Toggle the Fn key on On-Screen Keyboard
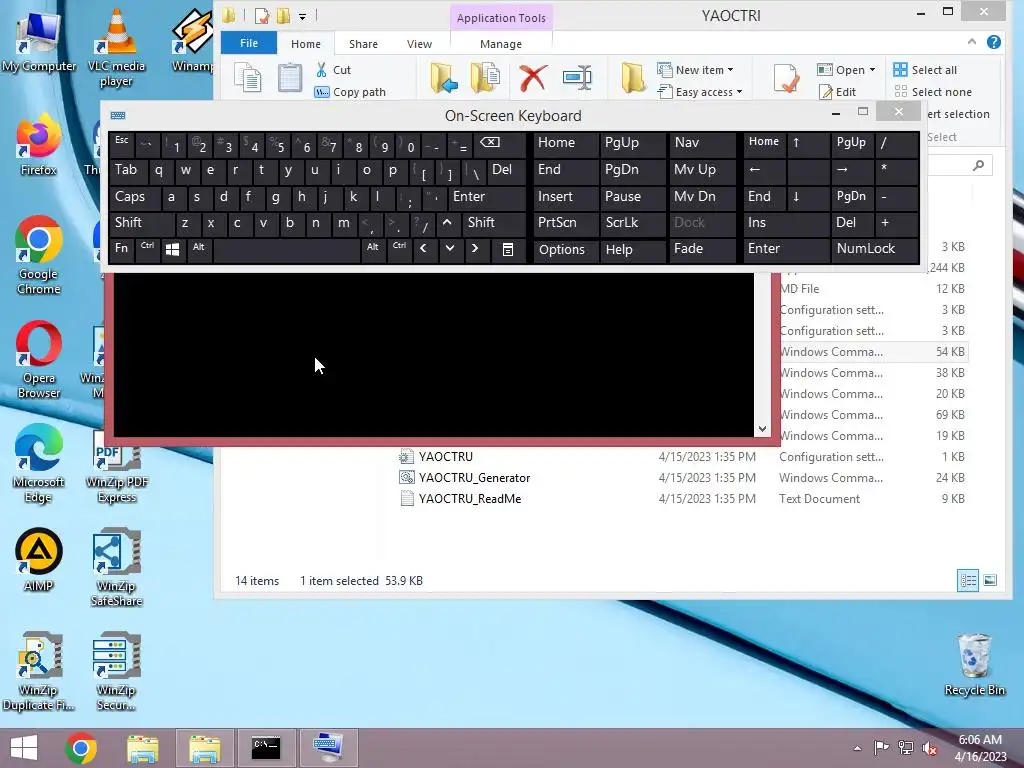The width and height of the screenshot is (1024, 768). (x=121, y=249)
